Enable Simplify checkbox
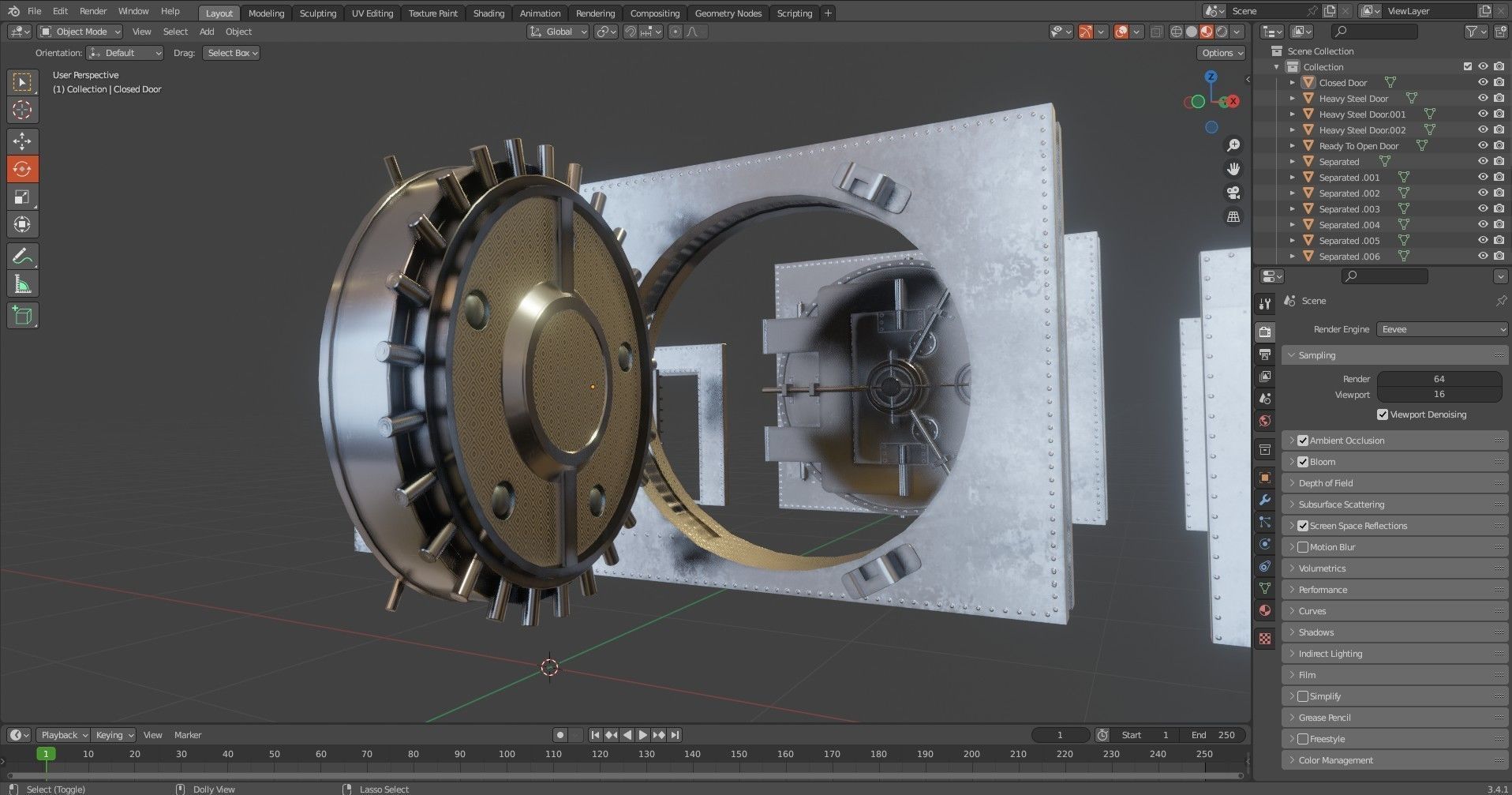The width and height of the screenshot is (1512, 795). point(1303,696)
